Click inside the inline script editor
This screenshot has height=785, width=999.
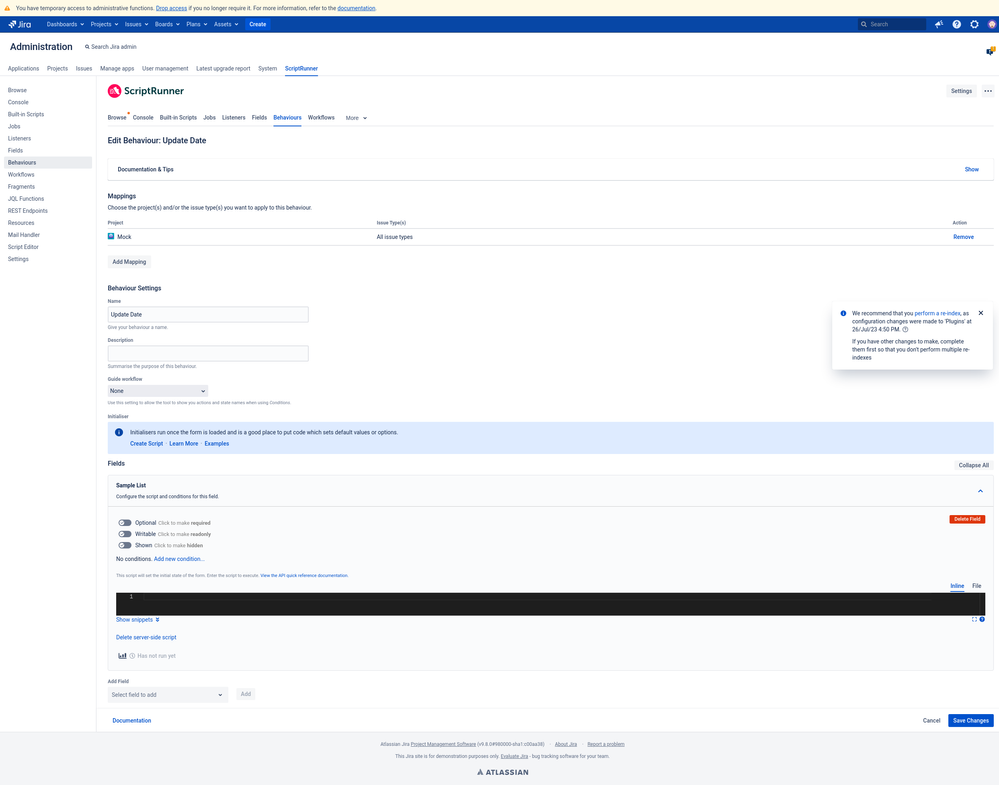550,603
